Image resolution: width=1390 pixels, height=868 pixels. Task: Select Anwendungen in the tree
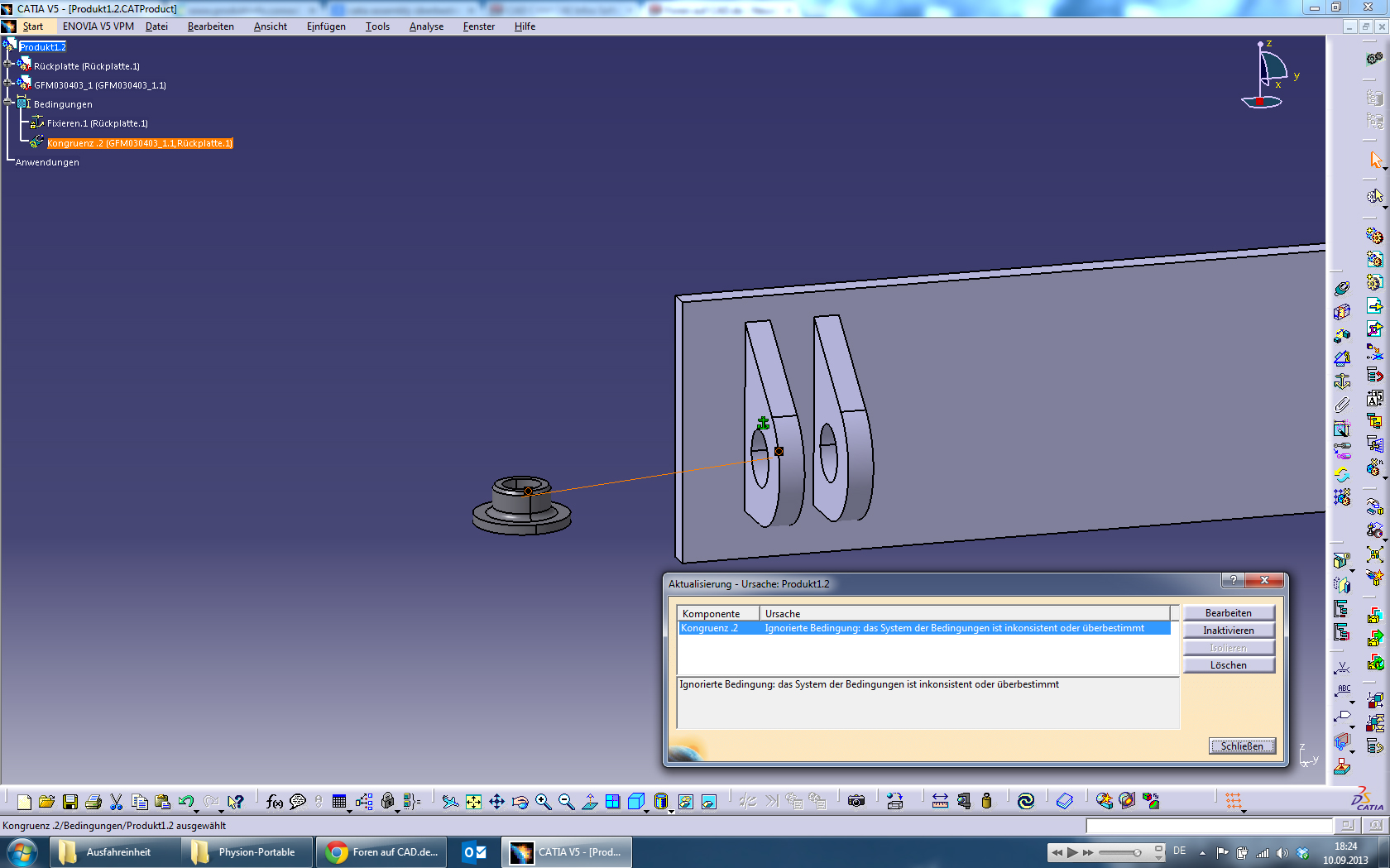[47, 162]
